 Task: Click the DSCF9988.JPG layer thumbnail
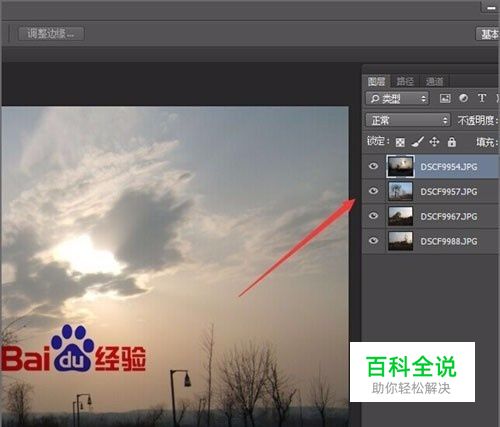click(x=400, y=241)
